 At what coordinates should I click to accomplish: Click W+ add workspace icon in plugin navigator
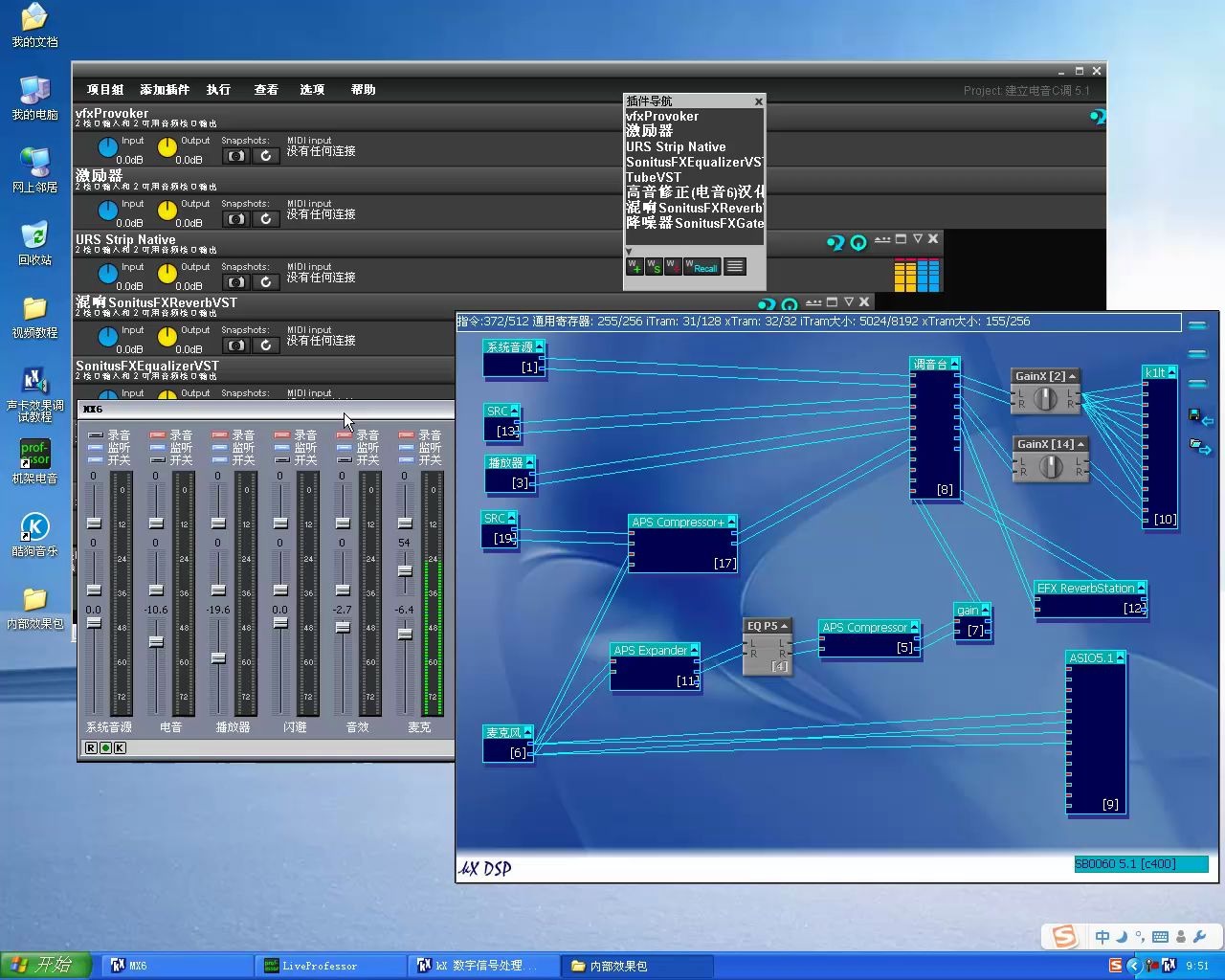(635, 266)
